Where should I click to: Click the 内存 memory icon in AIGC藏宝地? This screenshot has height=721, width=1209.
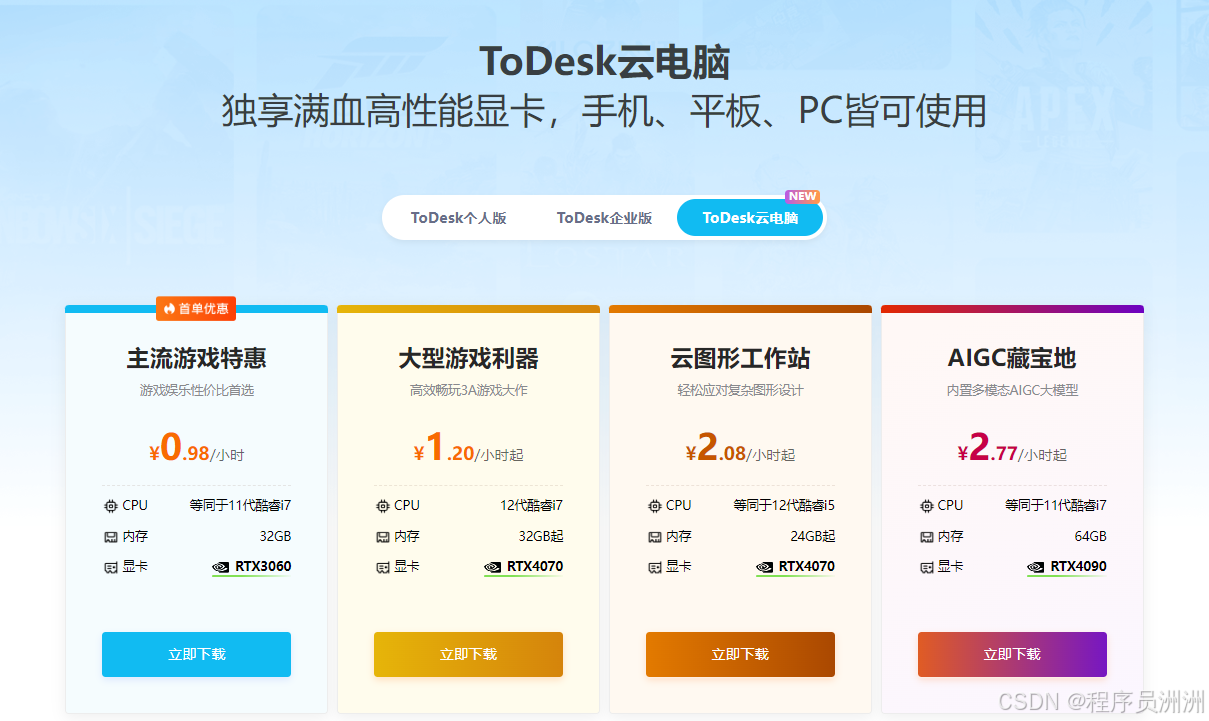pos(926,537)
